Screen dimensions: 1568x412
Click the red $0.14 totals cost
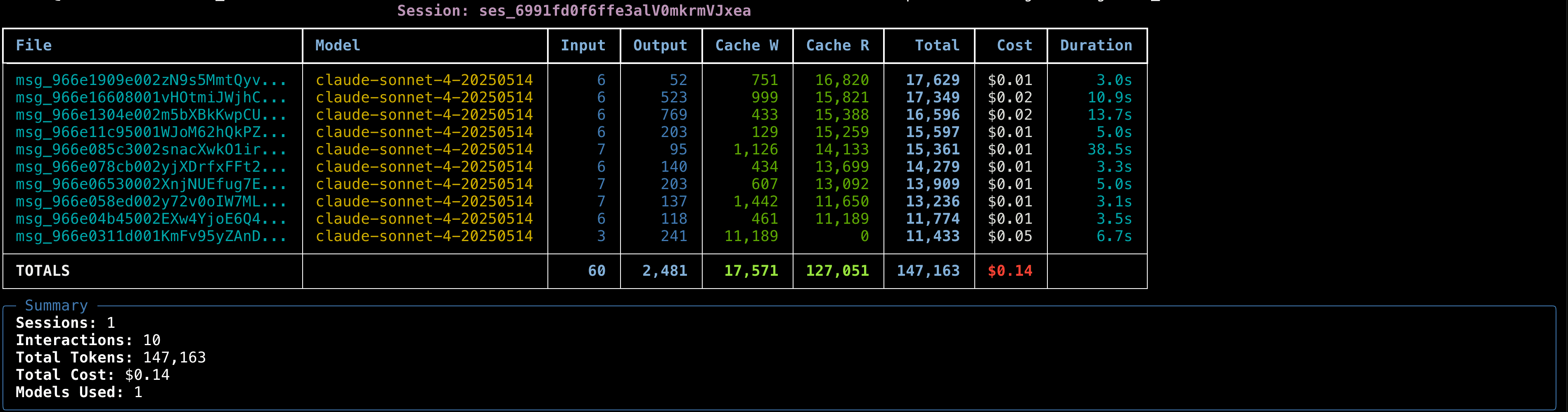click(x=1010, y=270)
